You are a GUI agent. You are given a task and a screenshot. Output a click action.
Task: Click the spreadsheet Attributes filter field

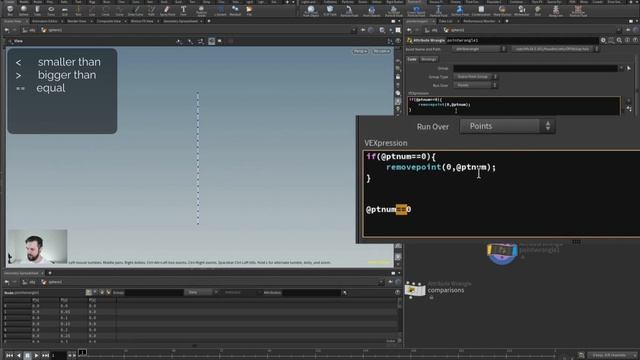coord(311,292)
